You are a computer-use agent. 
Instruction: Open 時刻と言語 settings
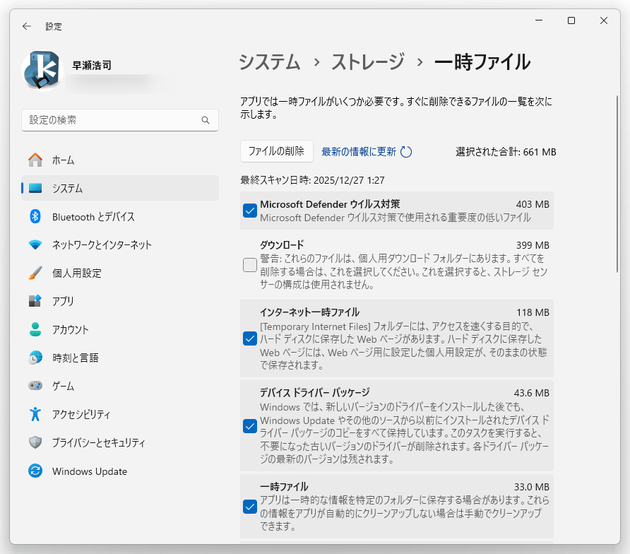(120, 358)
